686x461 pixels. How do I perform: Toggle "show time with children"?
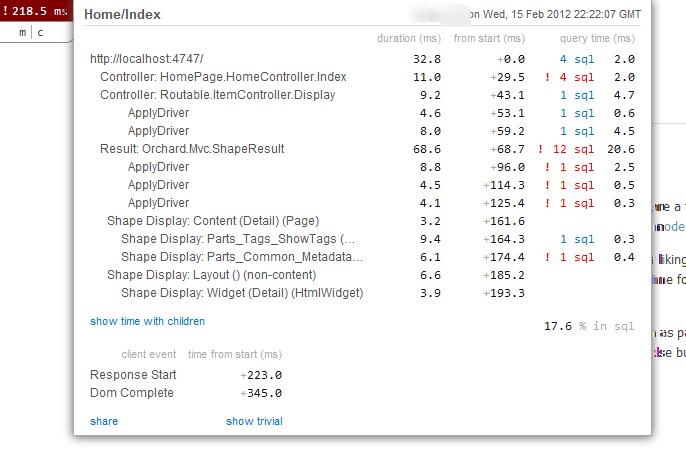coord(147,321)
